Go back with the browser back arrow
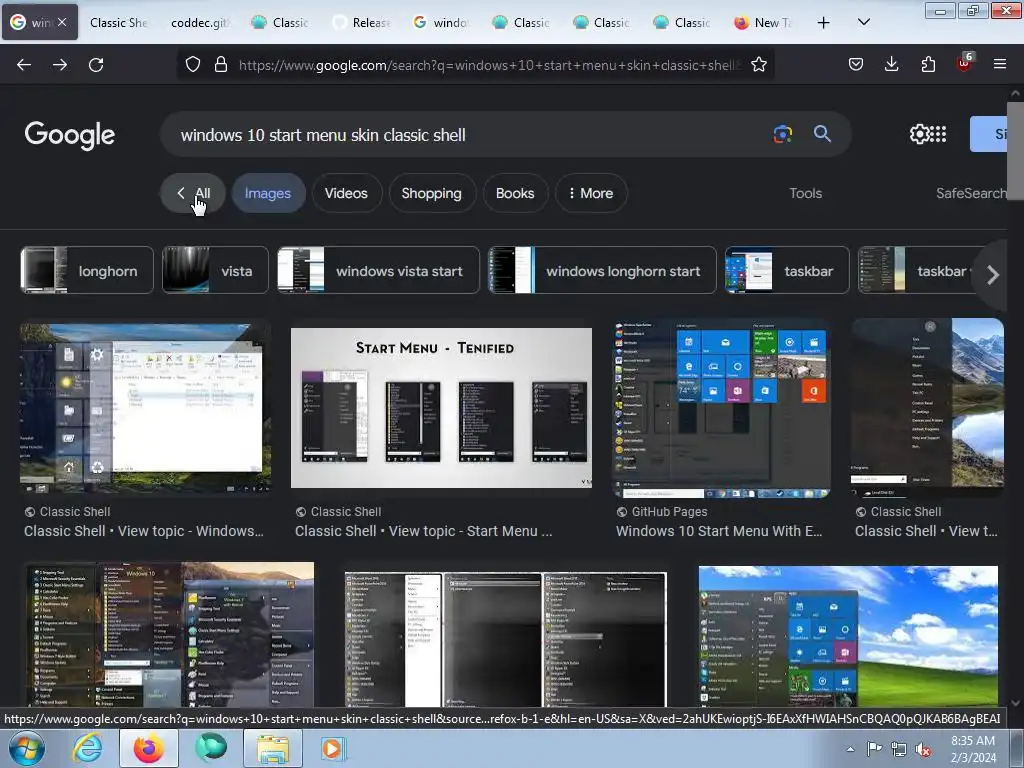1024x768 pixels. 24,65
